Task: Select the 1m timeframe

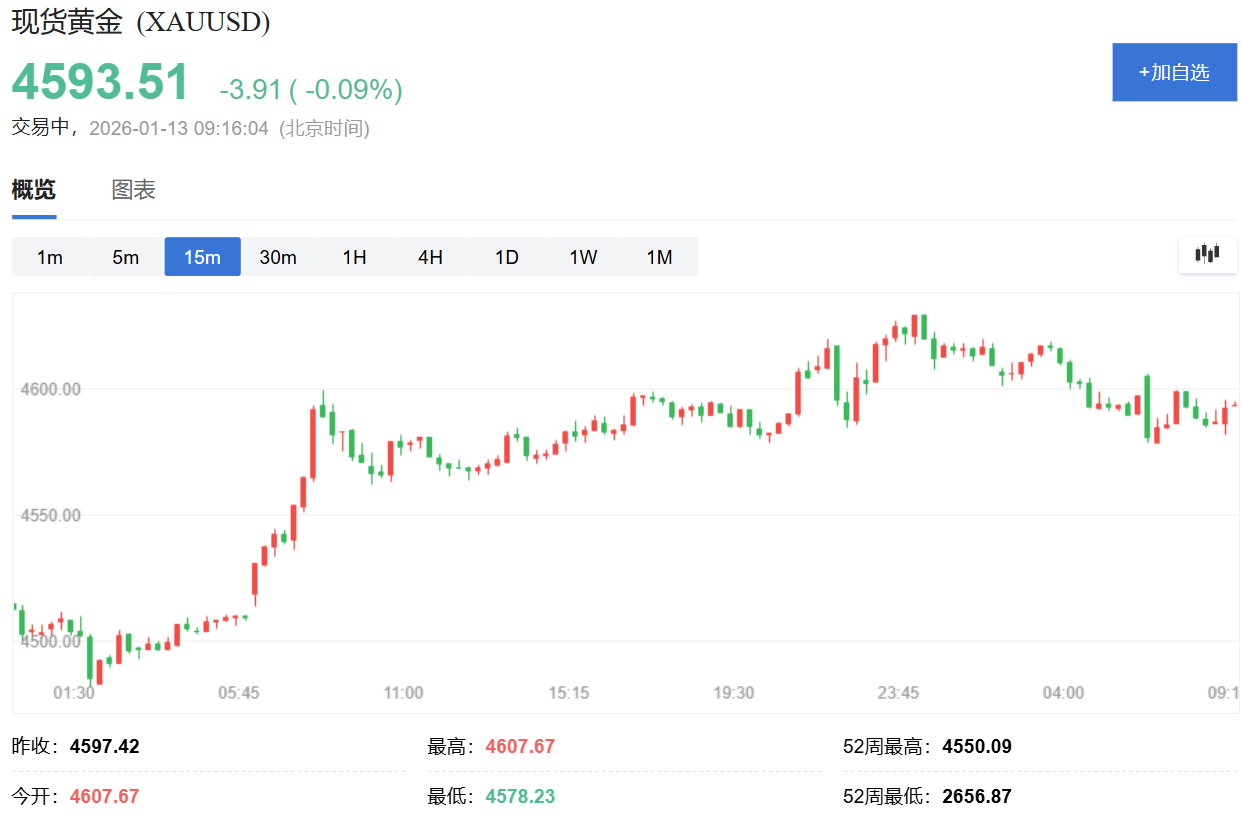Action: pyautogui.click(x=50, y=257)
